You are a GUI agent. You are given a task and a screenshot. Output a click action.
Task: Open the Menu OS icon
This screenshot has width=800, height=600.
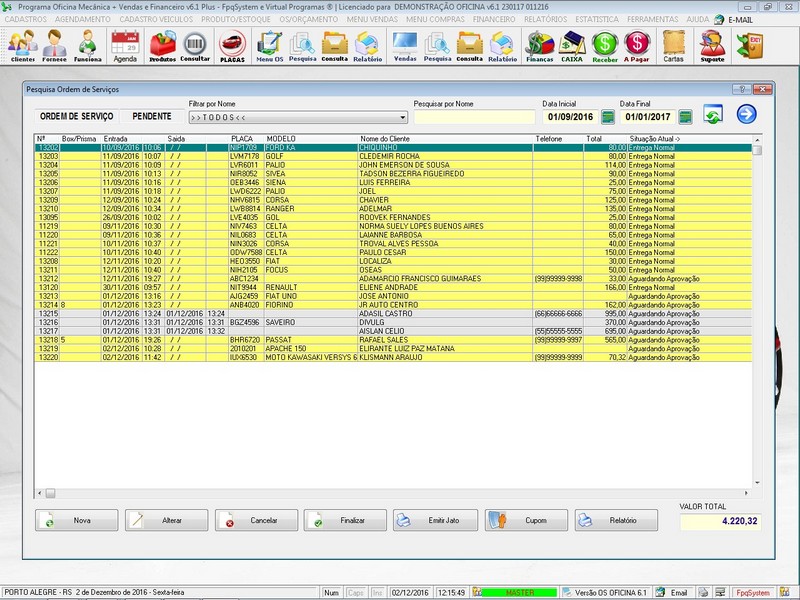coord(269,46)
